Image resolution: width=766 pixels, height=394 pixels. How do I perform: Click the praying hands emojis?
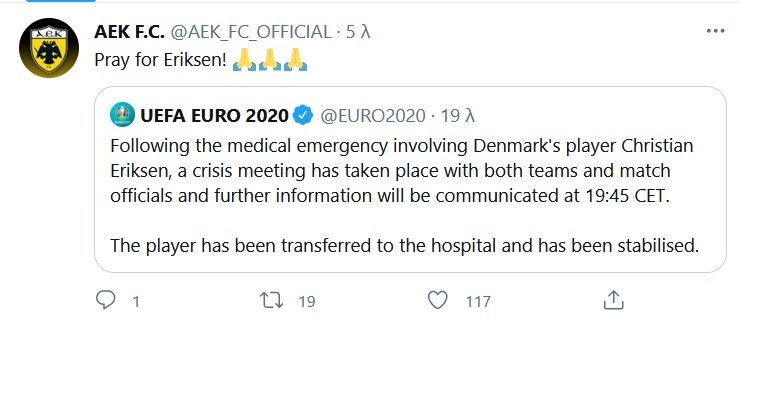pyautogui.click(x=270, y=60)
